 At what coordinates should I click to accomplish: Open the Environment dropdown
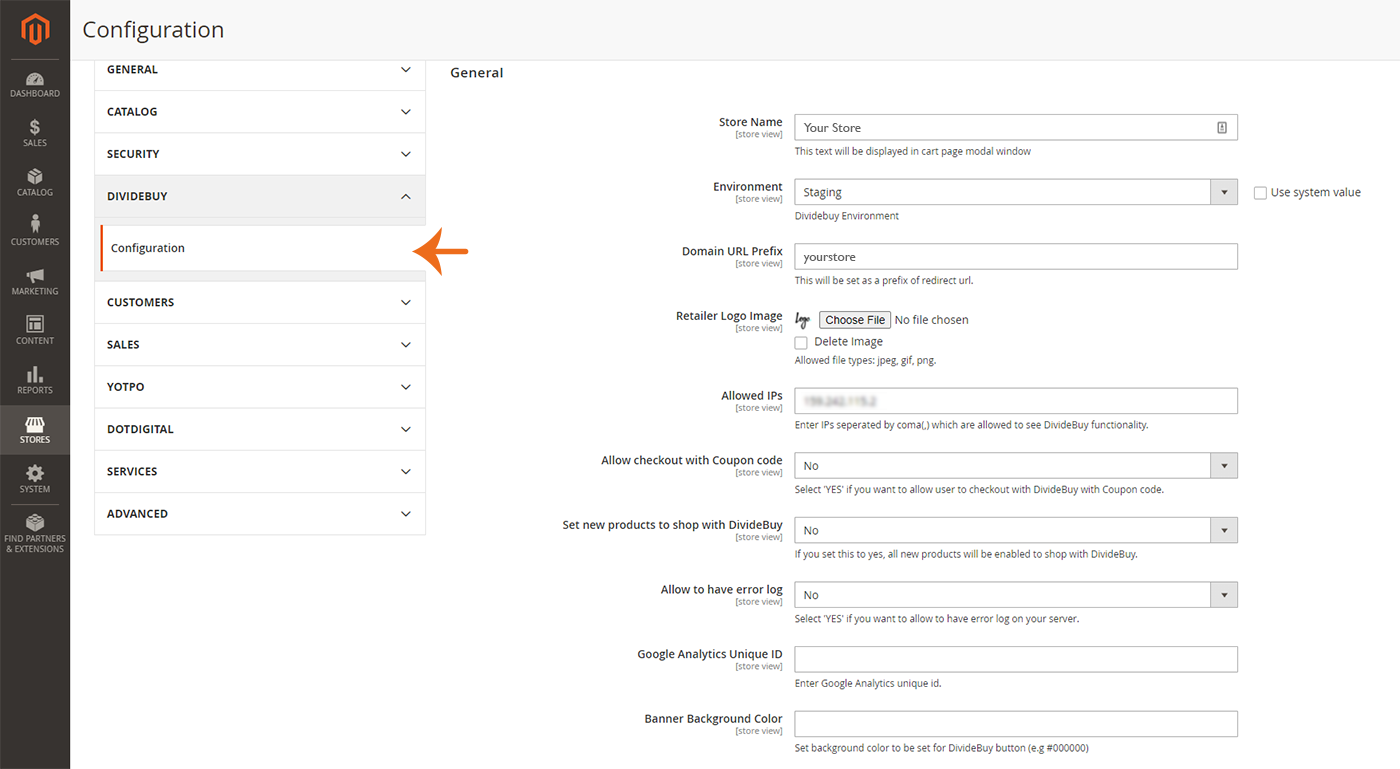click(1015, 192)
